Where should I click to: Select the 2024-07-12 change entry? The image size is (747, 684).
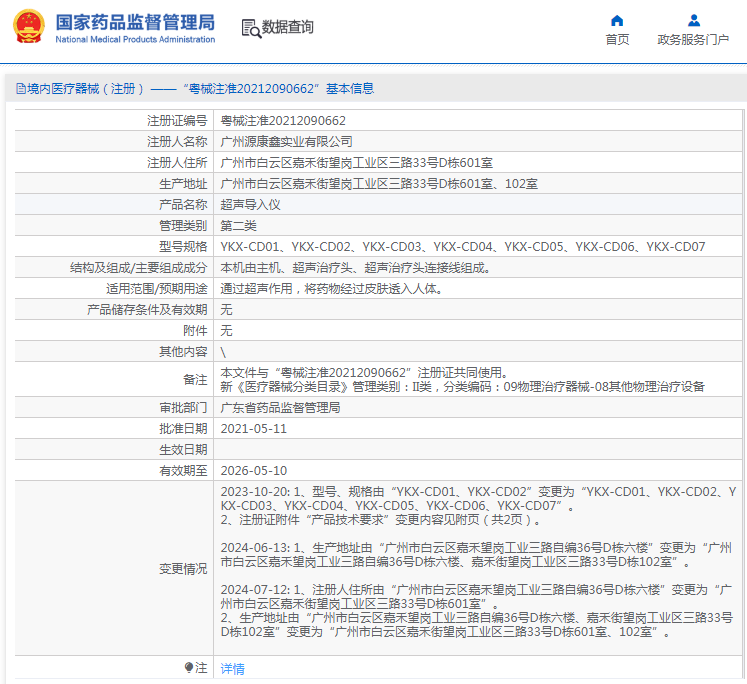click(476, 611)
